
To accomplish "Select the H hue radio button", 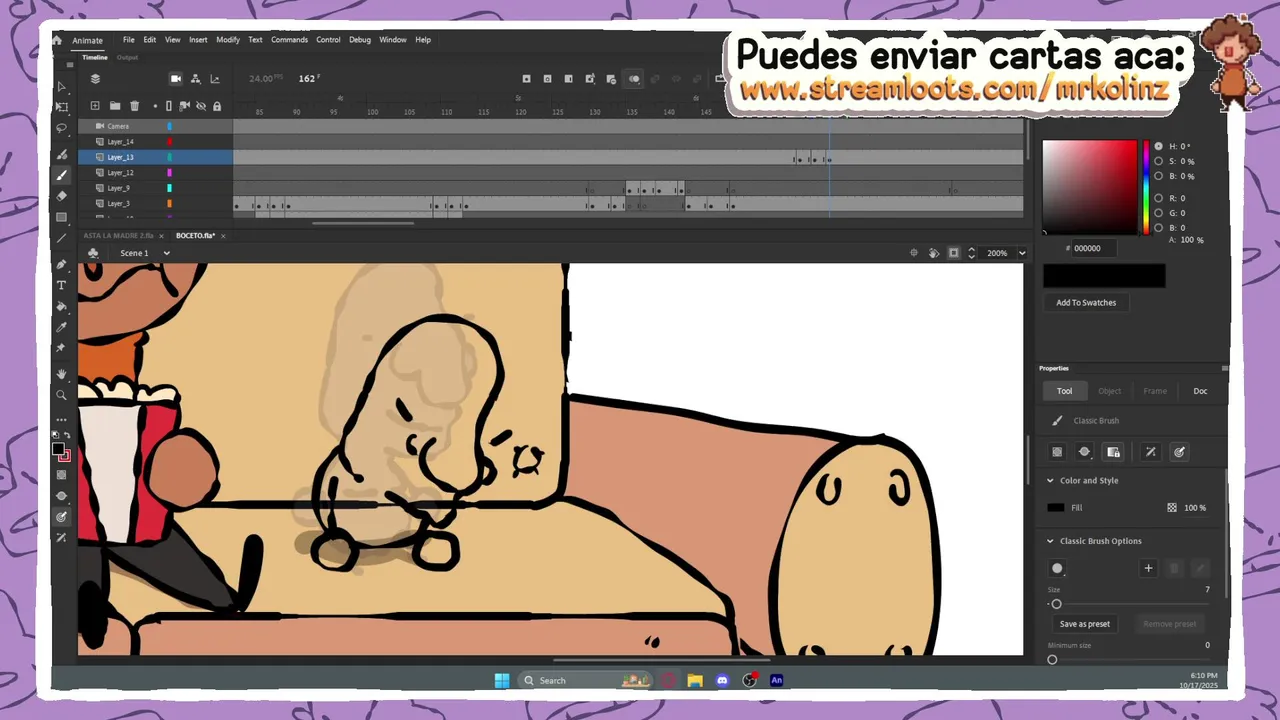I will (1159, 146).
